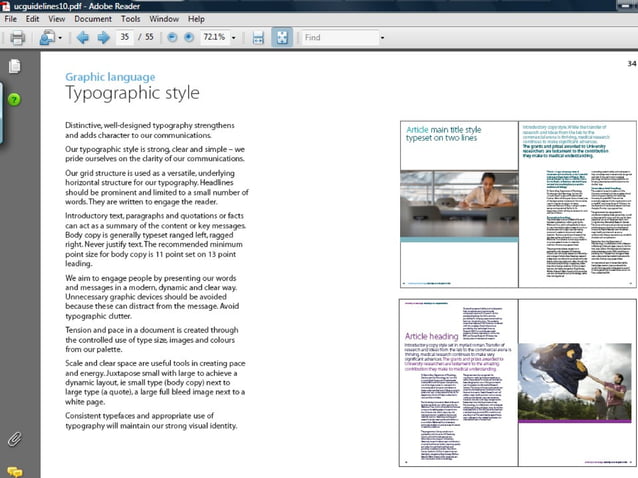The image size is (638, 478).
Task: Open the Pages panel in the sidebar
Action: (x=15, y=66)
